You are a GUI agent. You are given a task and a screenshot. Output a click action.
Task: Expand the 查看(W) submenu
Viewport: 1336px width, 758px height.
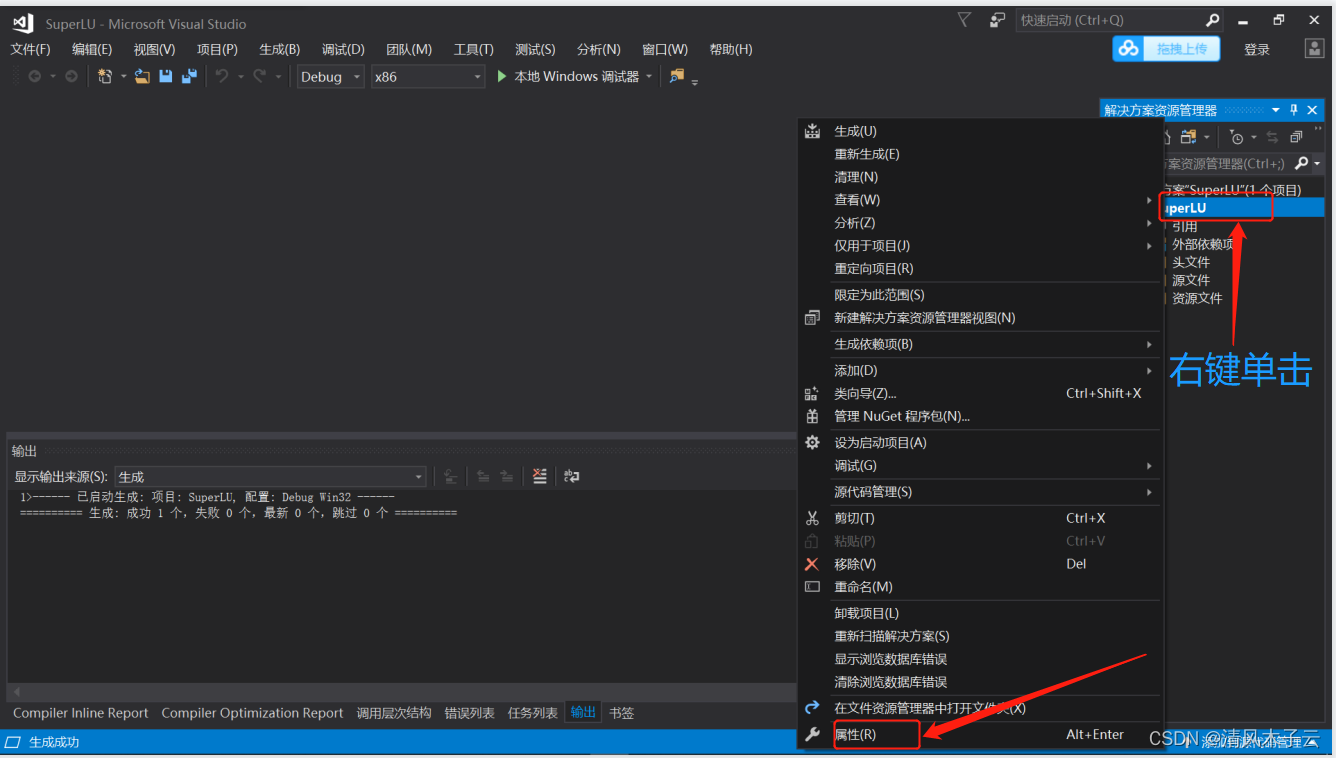tap(980, 200)
